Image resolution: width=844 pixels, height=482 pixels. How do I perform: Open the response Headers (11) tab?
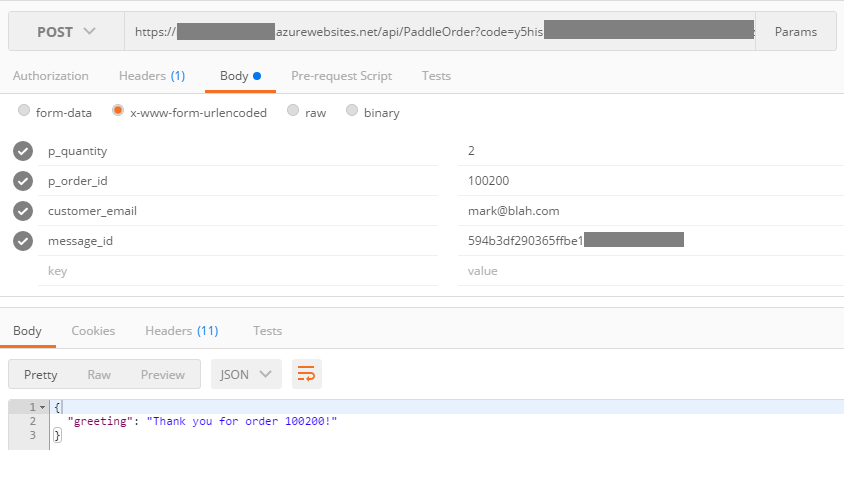[181, 331]
